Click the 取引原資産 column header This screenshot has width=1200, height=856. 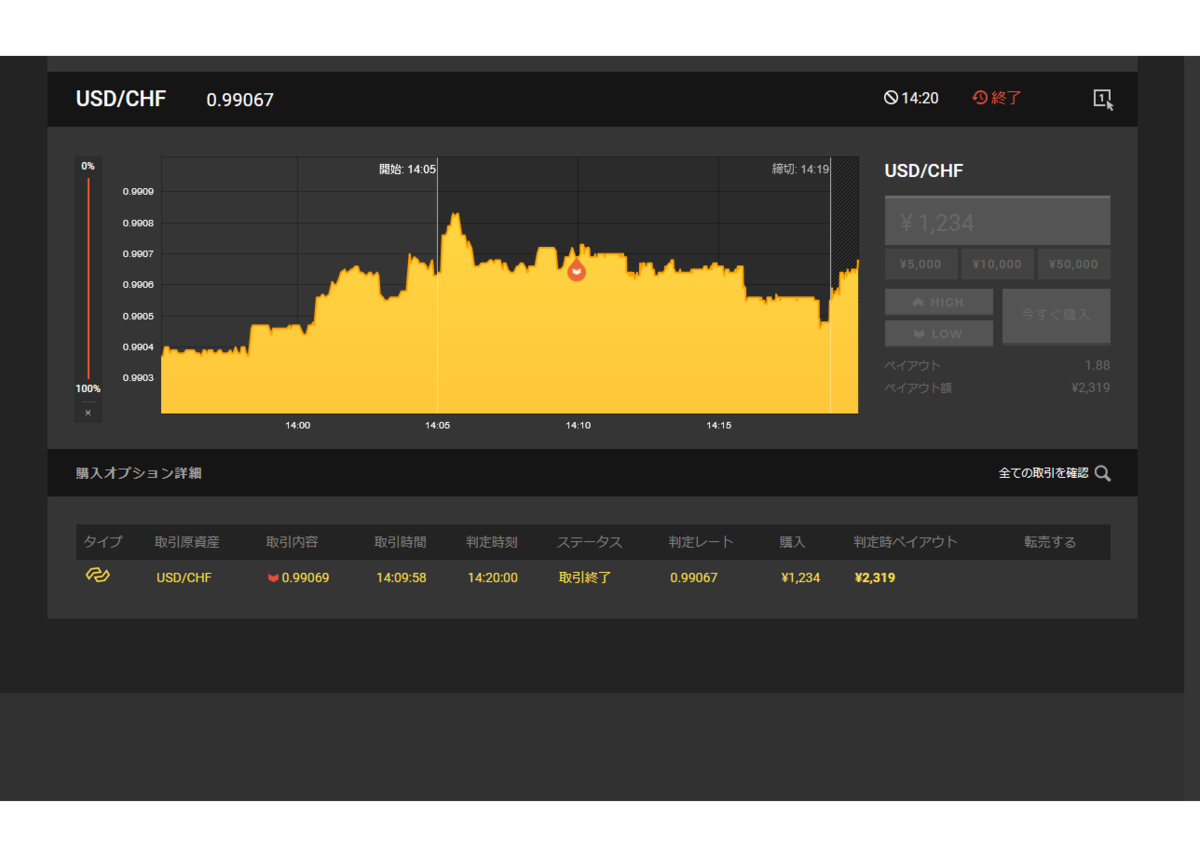pos(187,542)
